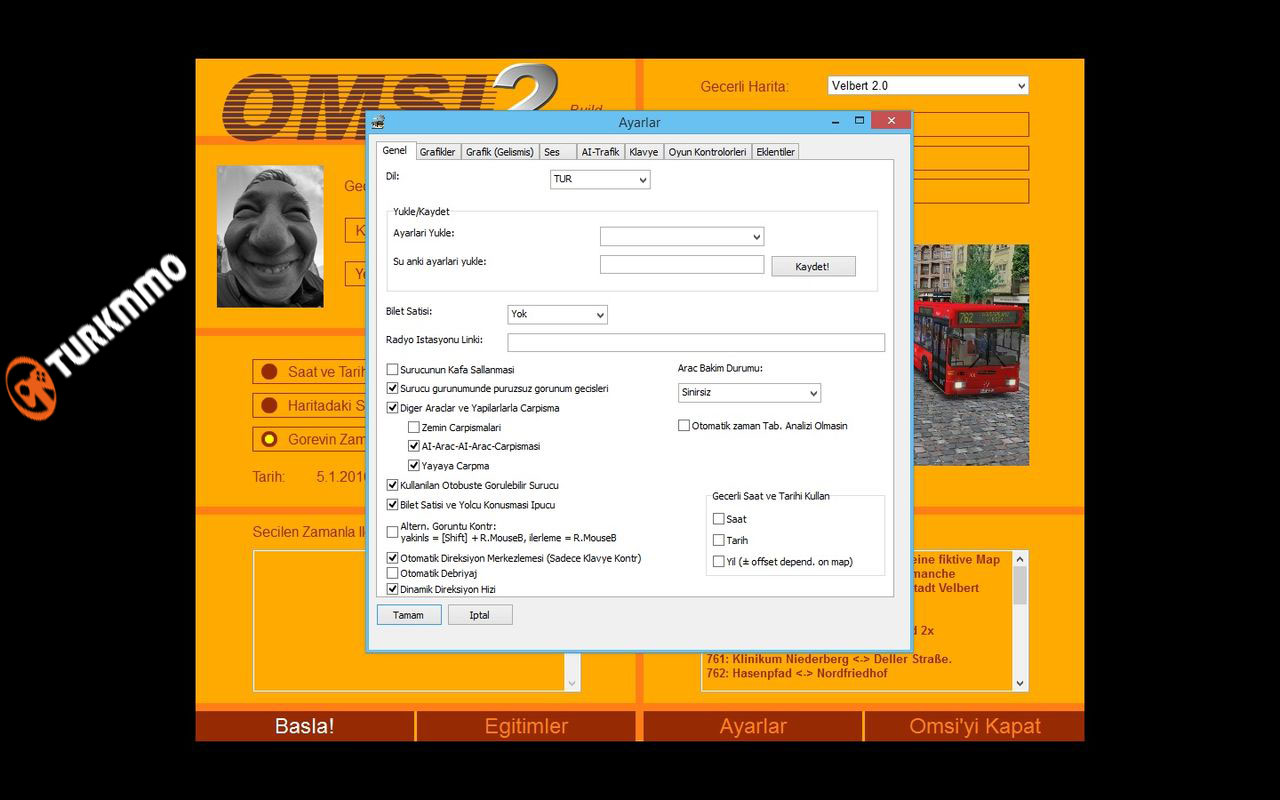Image resolution: width=1280 pixels, height=800 pixels.
Task: Toggle Bilet Satisi ve Yolcu Konusmasi Ipucu
Action: [393, 505]
